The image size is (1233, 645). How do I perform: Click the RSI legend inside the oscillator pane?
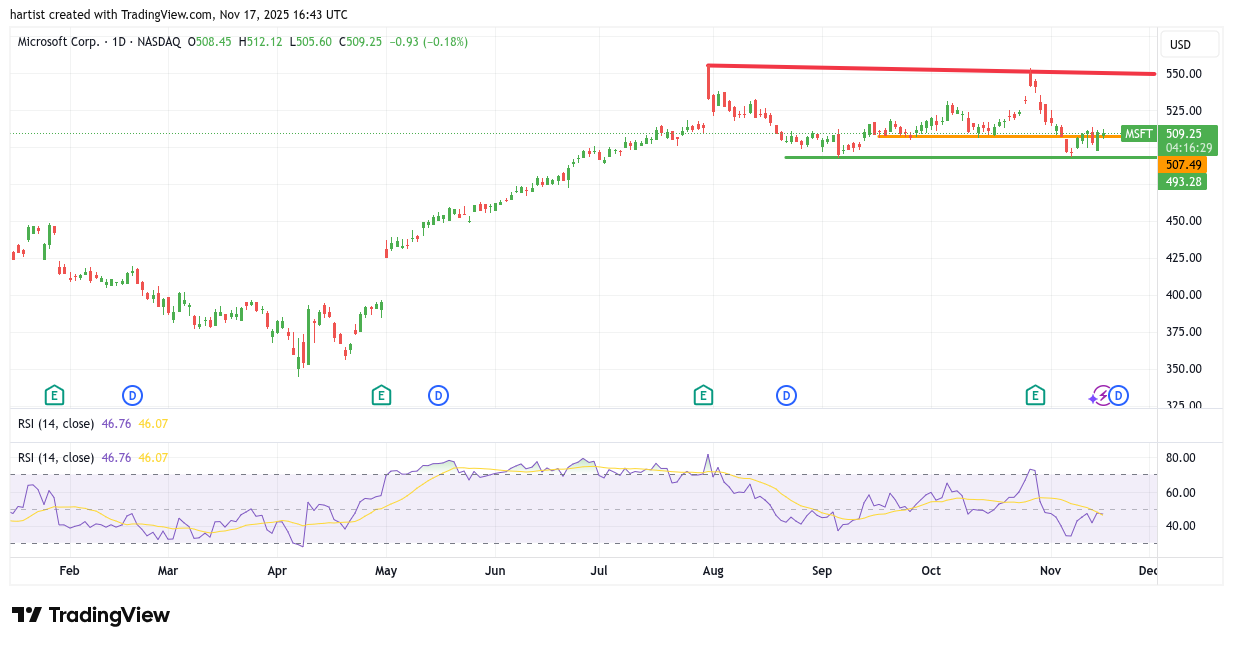56,457
